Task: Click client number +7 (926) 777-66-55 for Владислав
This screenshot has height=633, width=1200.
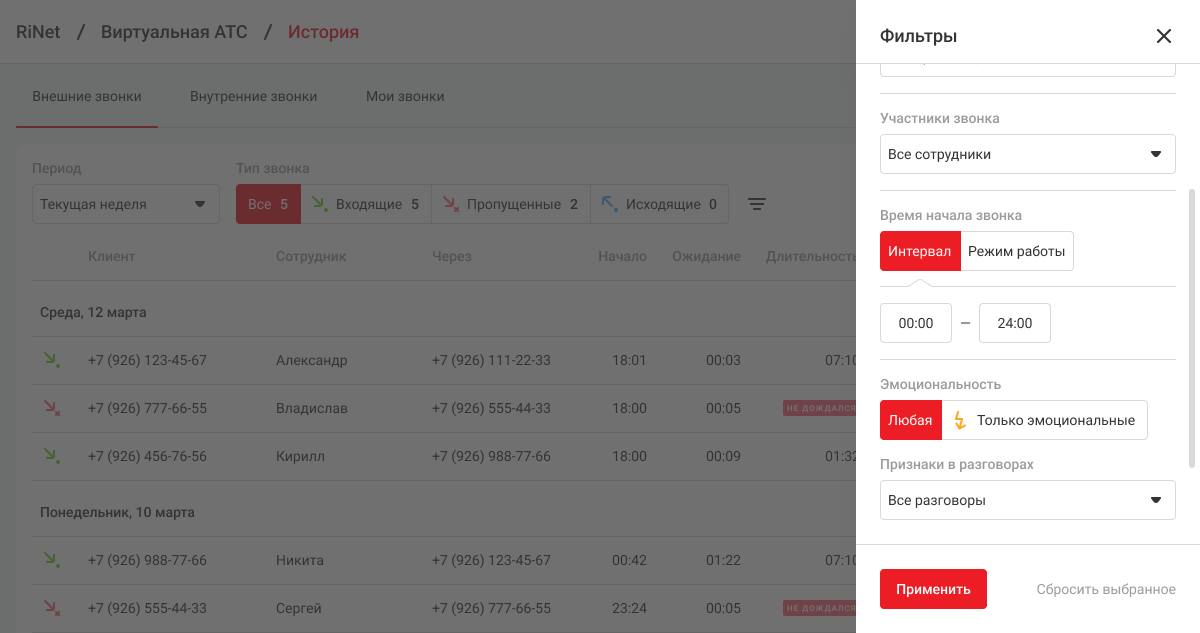Action: coord(147,408)
